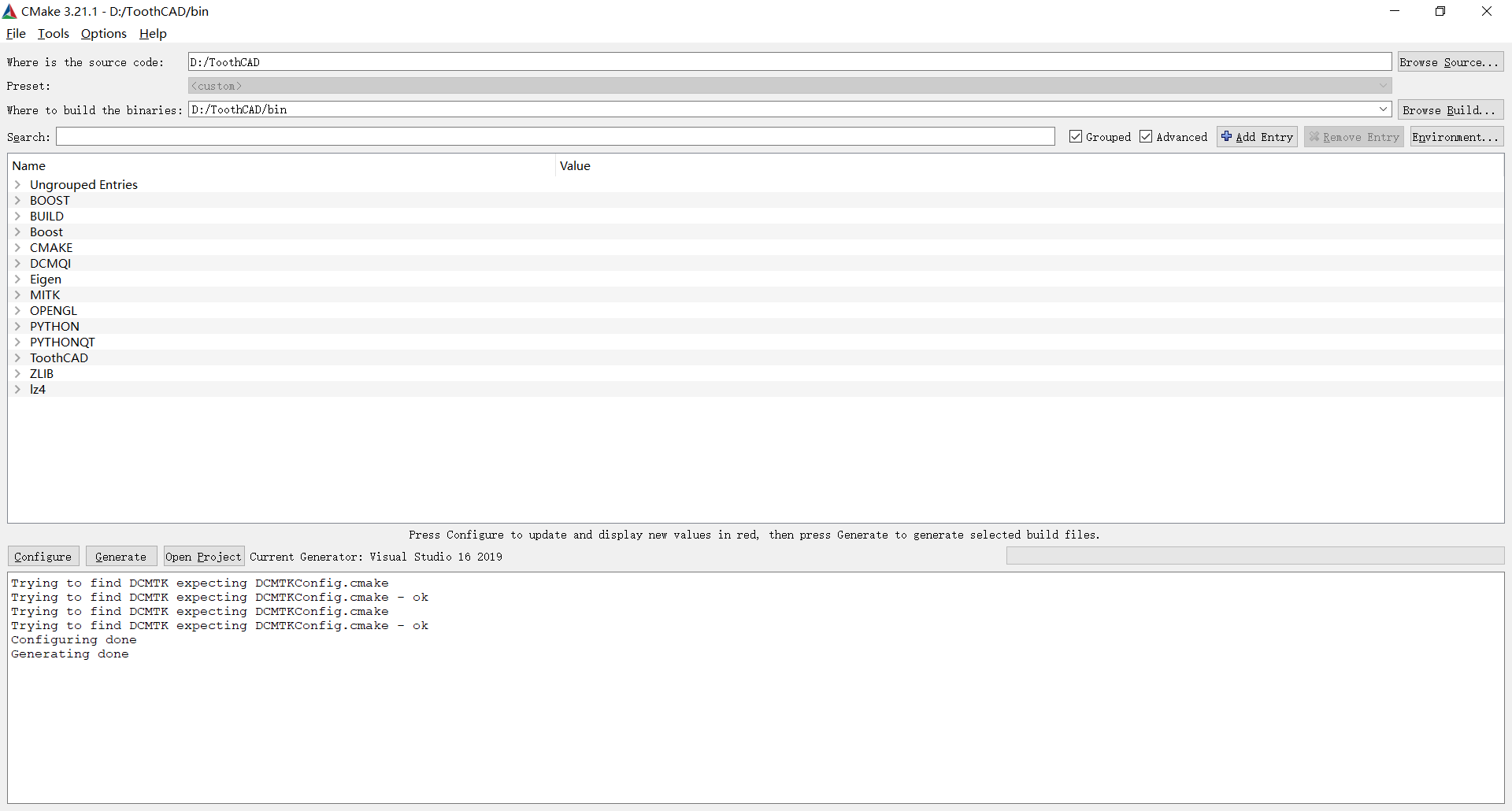Expand the OPENGL group
Image resolution: width=1512 pixels, height=811 pixels.
click(17, 310)
